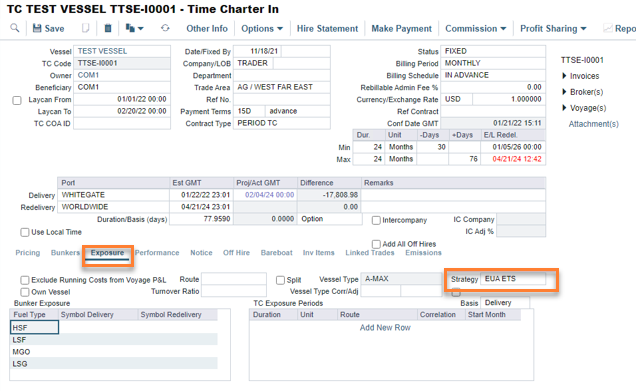
Task: Click the Ref No. input field
Action: click(282, 99)
